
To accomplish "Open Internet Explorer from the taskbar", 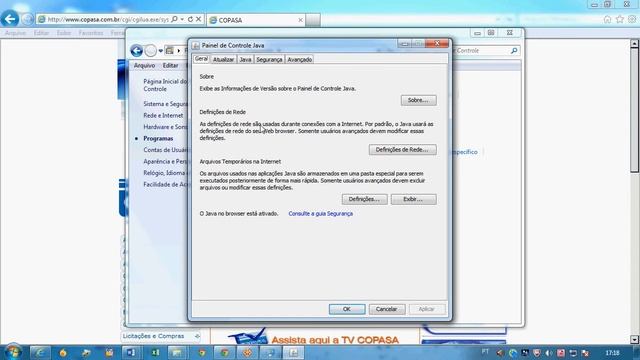I will (40, 353).
